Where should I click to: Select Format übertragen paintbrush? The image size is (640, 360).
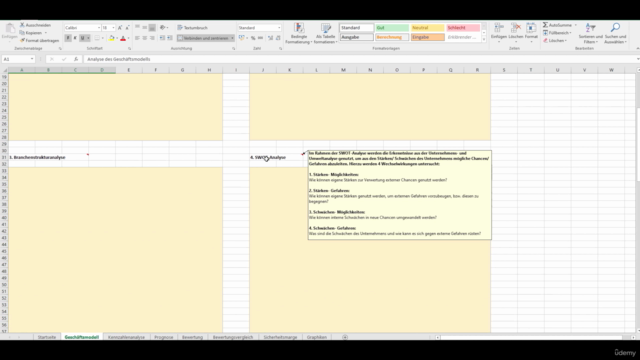pos(39,40)
